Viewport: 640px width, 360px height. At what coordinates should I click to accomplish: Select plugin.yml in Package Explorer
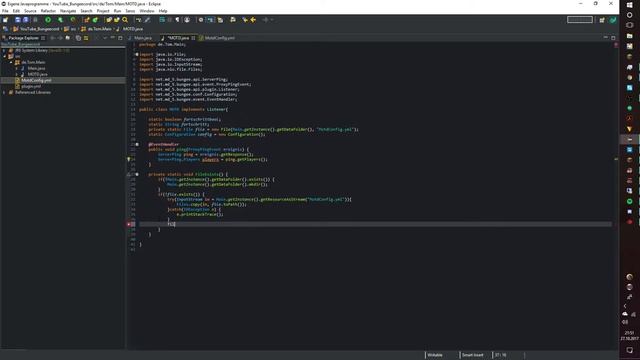[31, 87]
